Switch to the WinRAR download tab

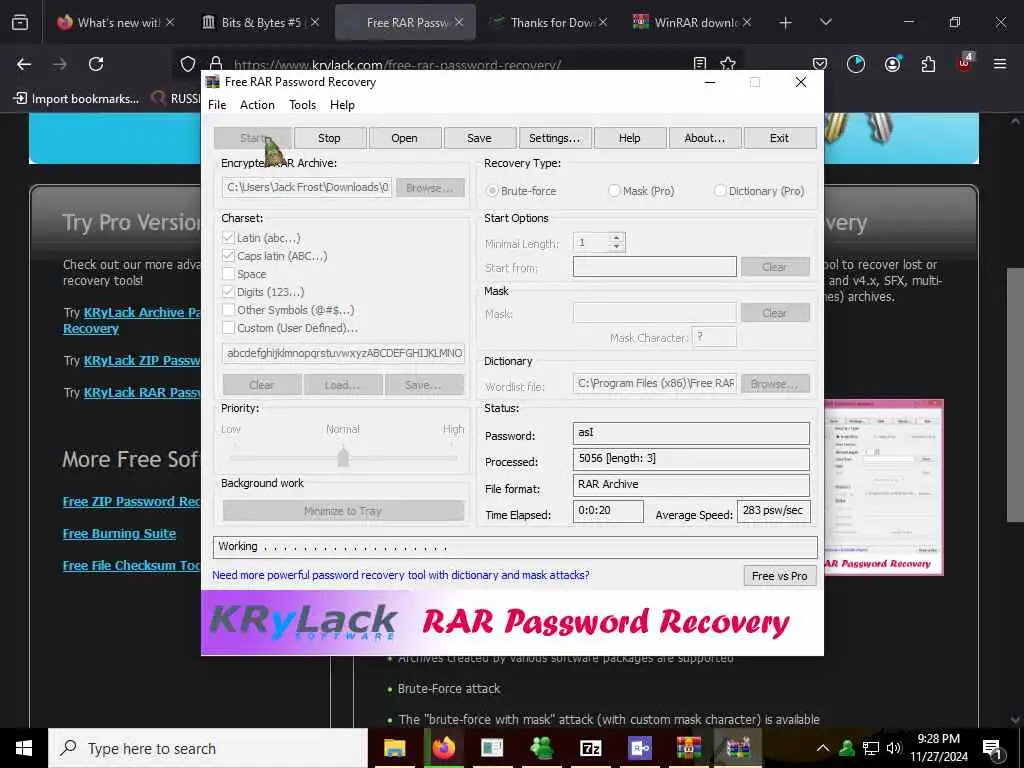pyautogui.click(x=693, y=23)
